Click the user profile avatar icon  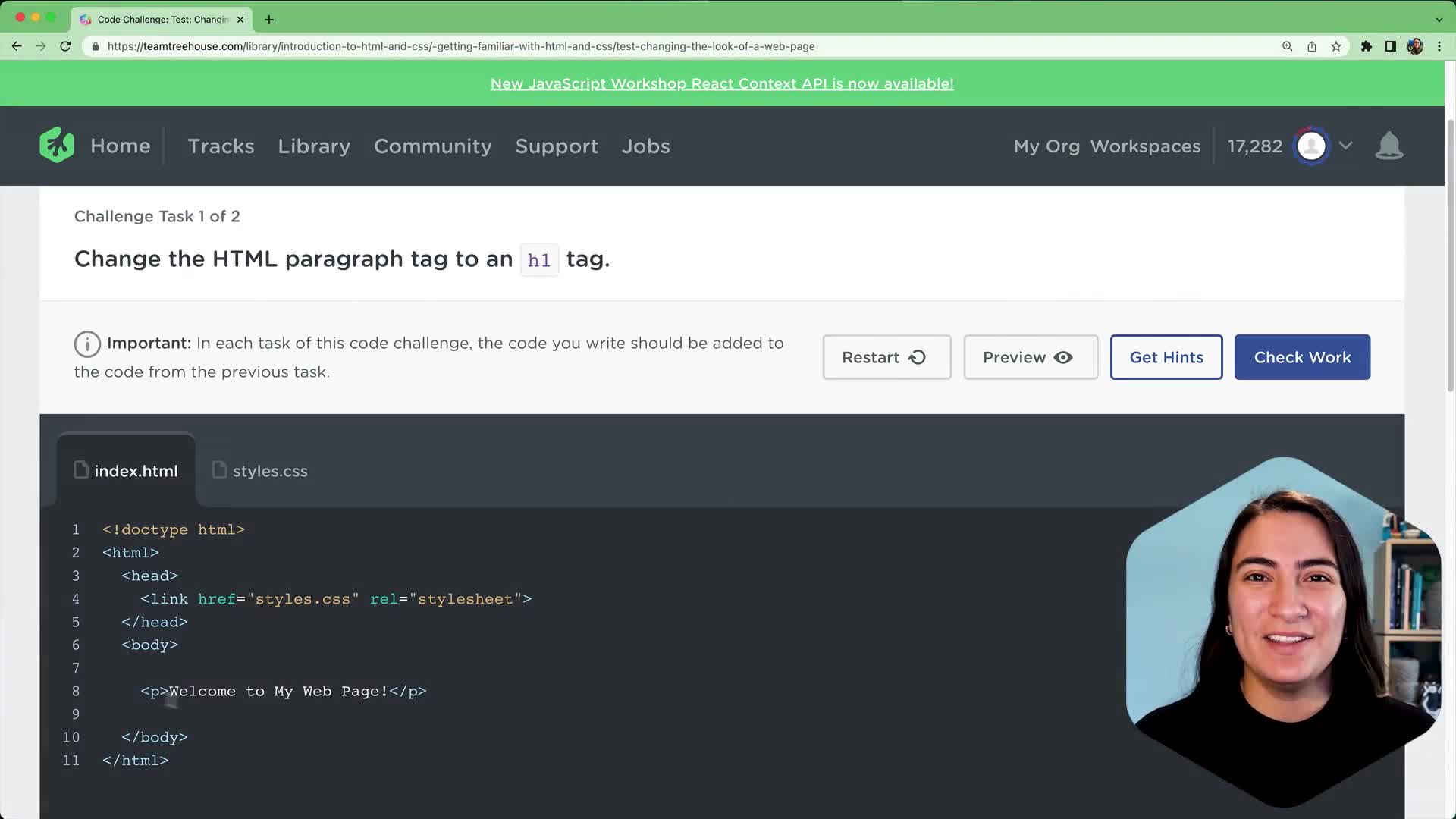(x=1311, y=146)
